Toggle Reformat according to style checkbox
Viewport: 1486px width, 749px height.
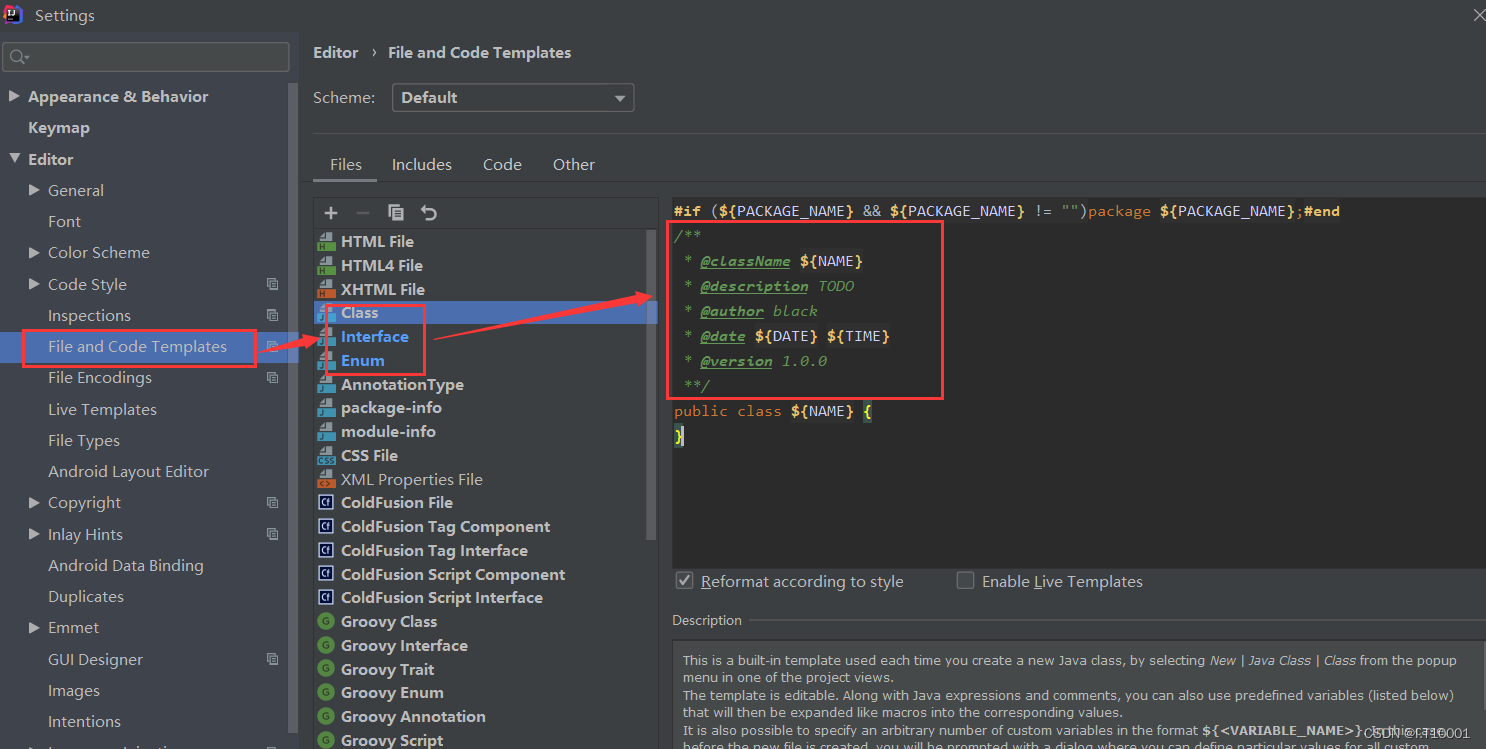[685, 581]
